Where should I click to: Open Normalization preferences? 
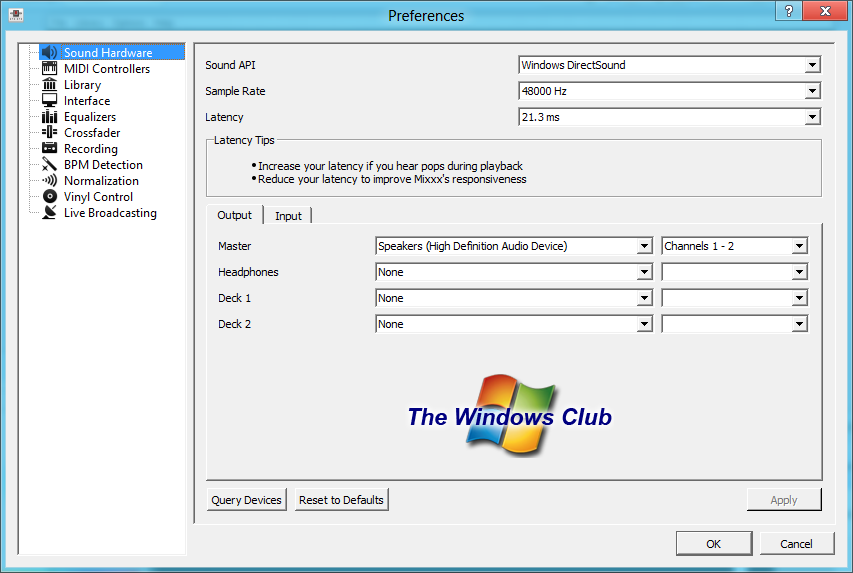101,181
